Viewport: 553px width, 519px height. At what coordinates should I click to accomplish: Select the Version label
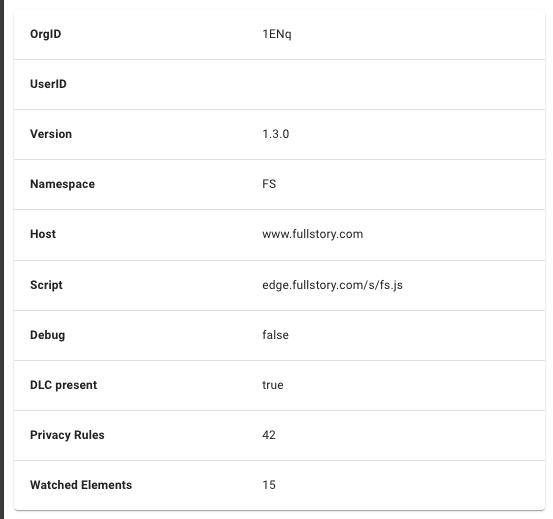(51, 134)
